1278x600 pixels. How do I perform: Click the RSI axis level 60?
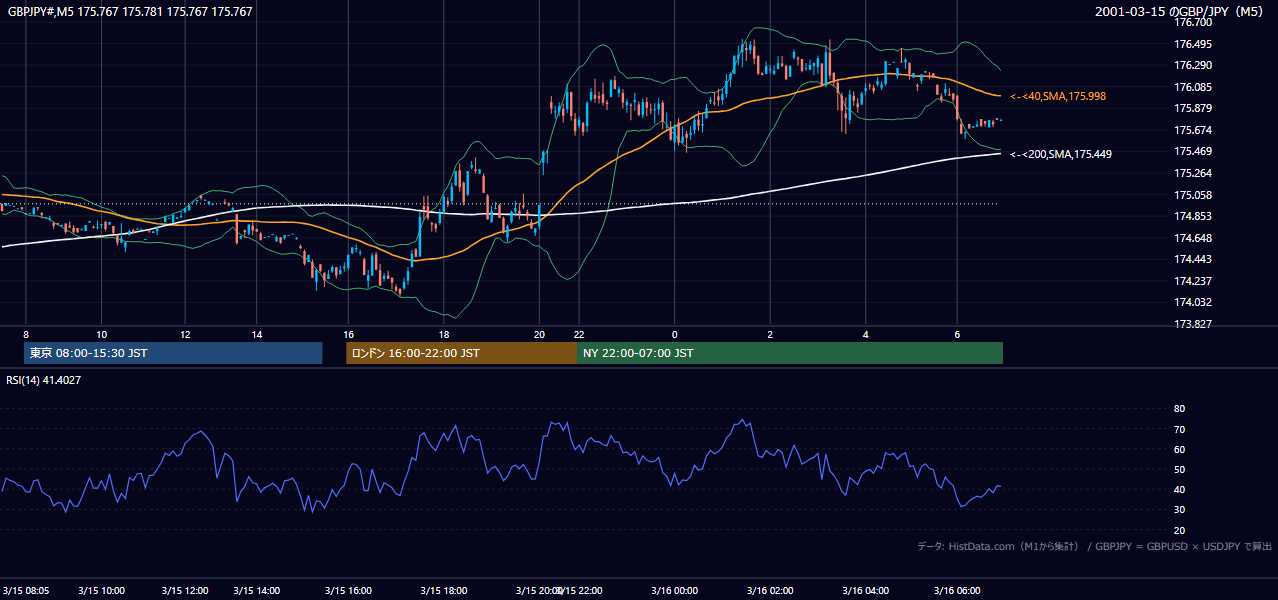1179,449
